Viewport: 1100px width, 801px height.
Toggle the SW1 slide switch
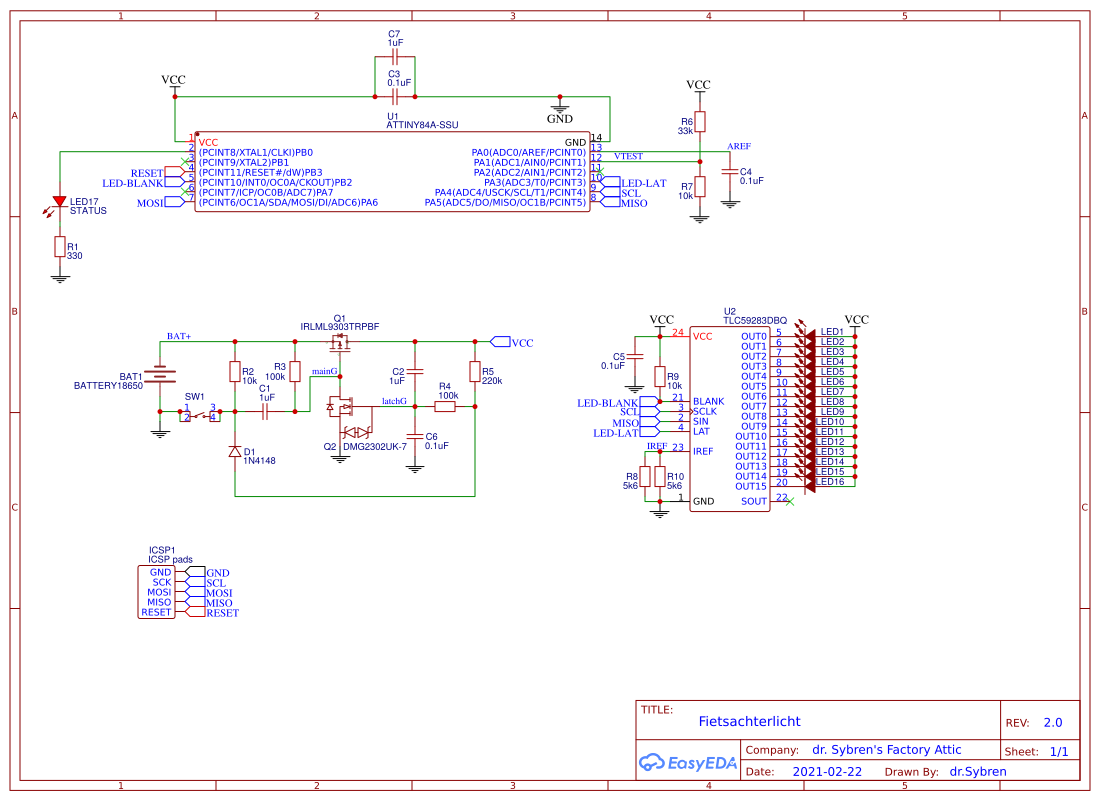point(200,413)
